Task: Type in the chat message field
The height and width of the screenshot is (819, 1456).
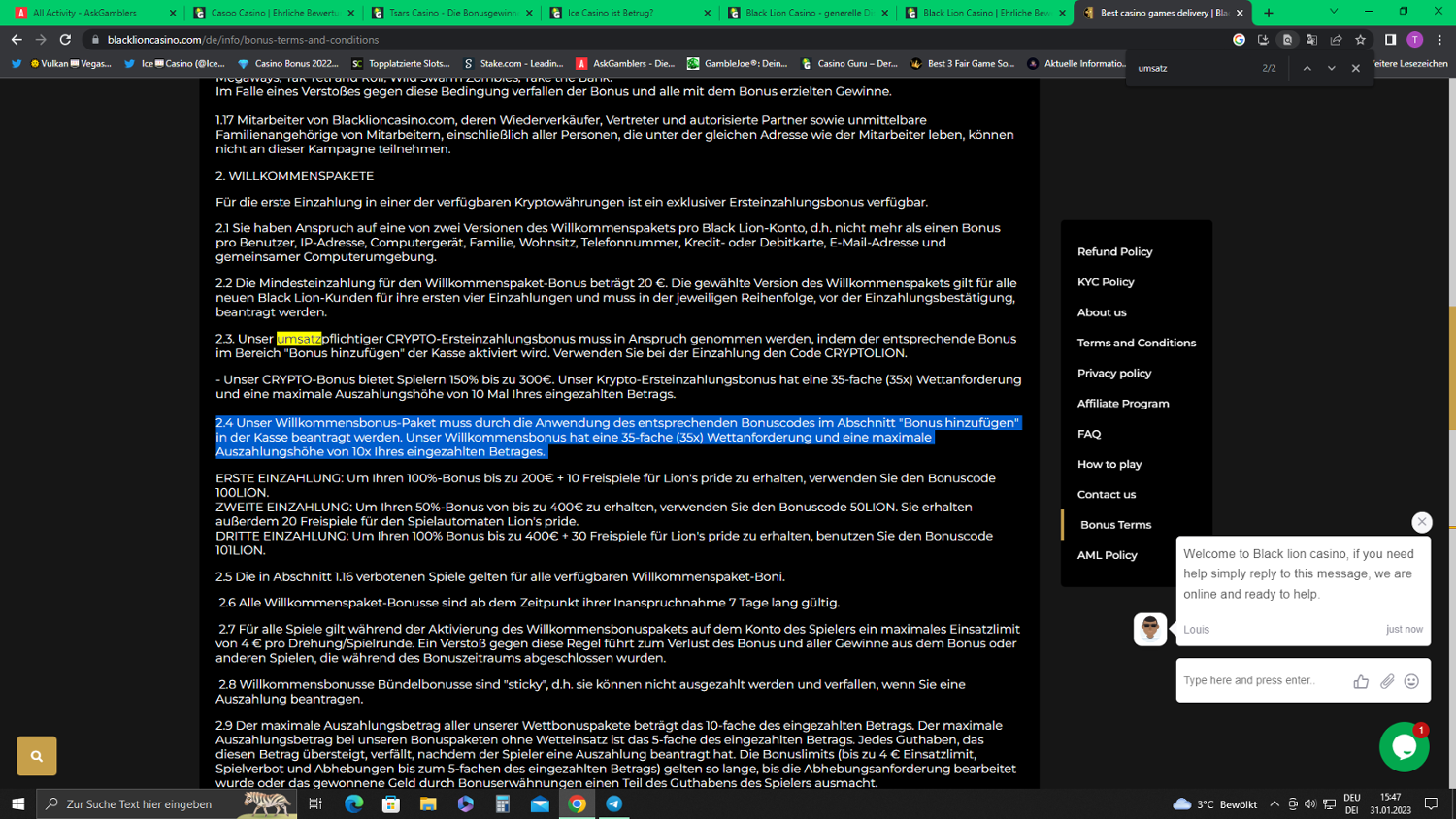Action: (1260, 681)
